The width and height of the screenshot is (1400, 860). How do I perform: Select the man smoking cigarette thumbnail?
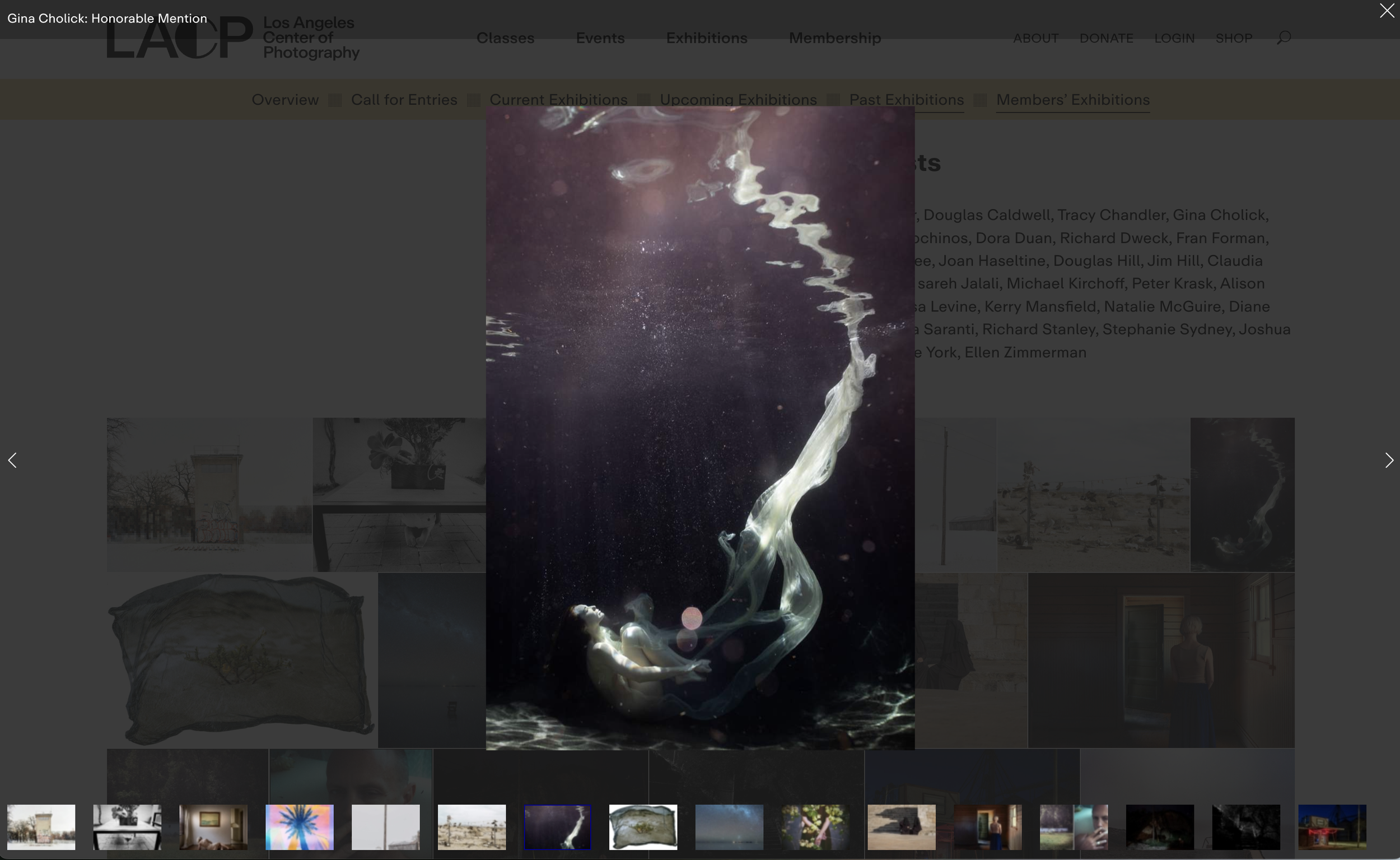pyautogui.click(x=1074, y=827)
